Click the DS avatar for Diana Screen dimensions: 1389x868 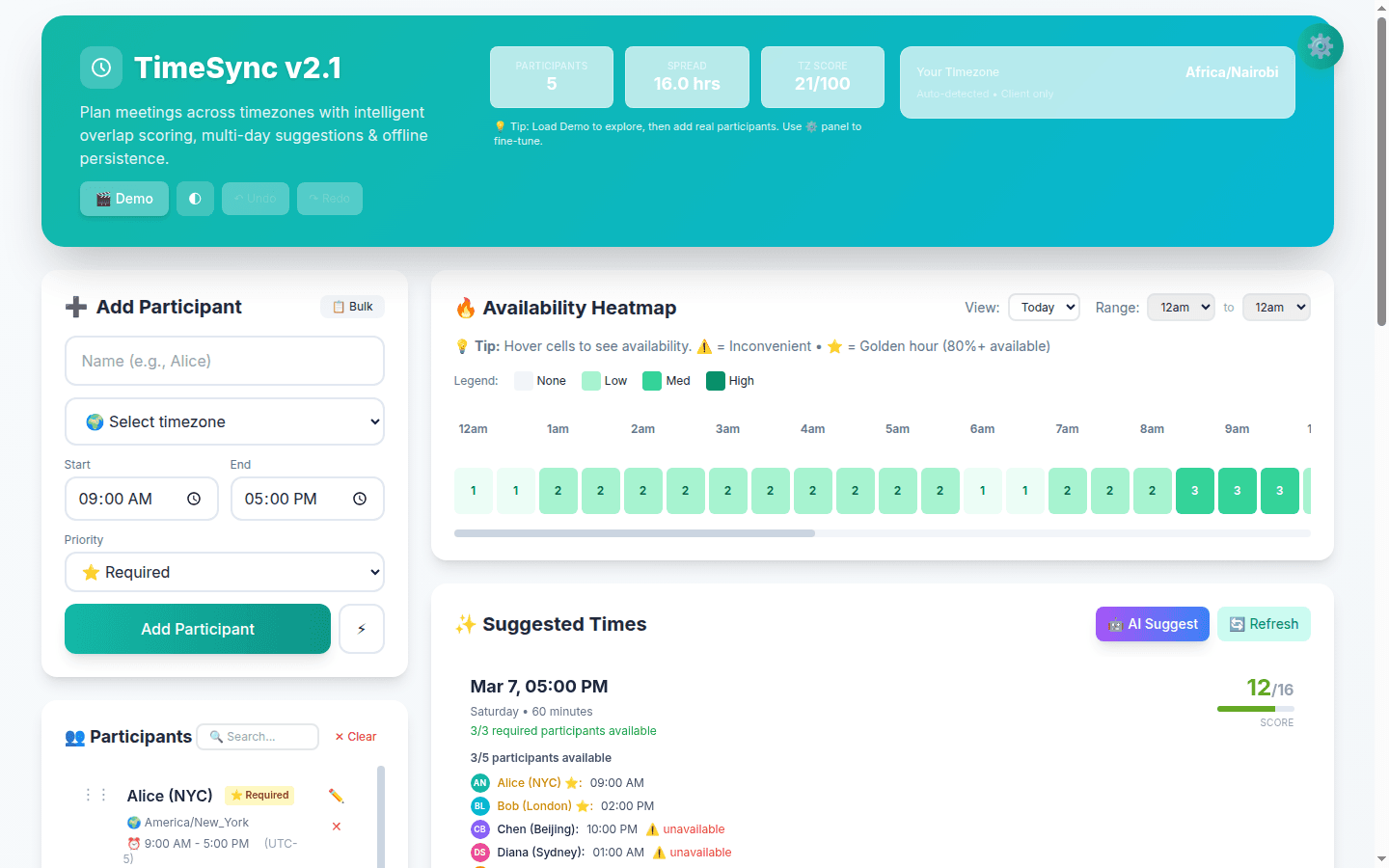click(479, 853)
